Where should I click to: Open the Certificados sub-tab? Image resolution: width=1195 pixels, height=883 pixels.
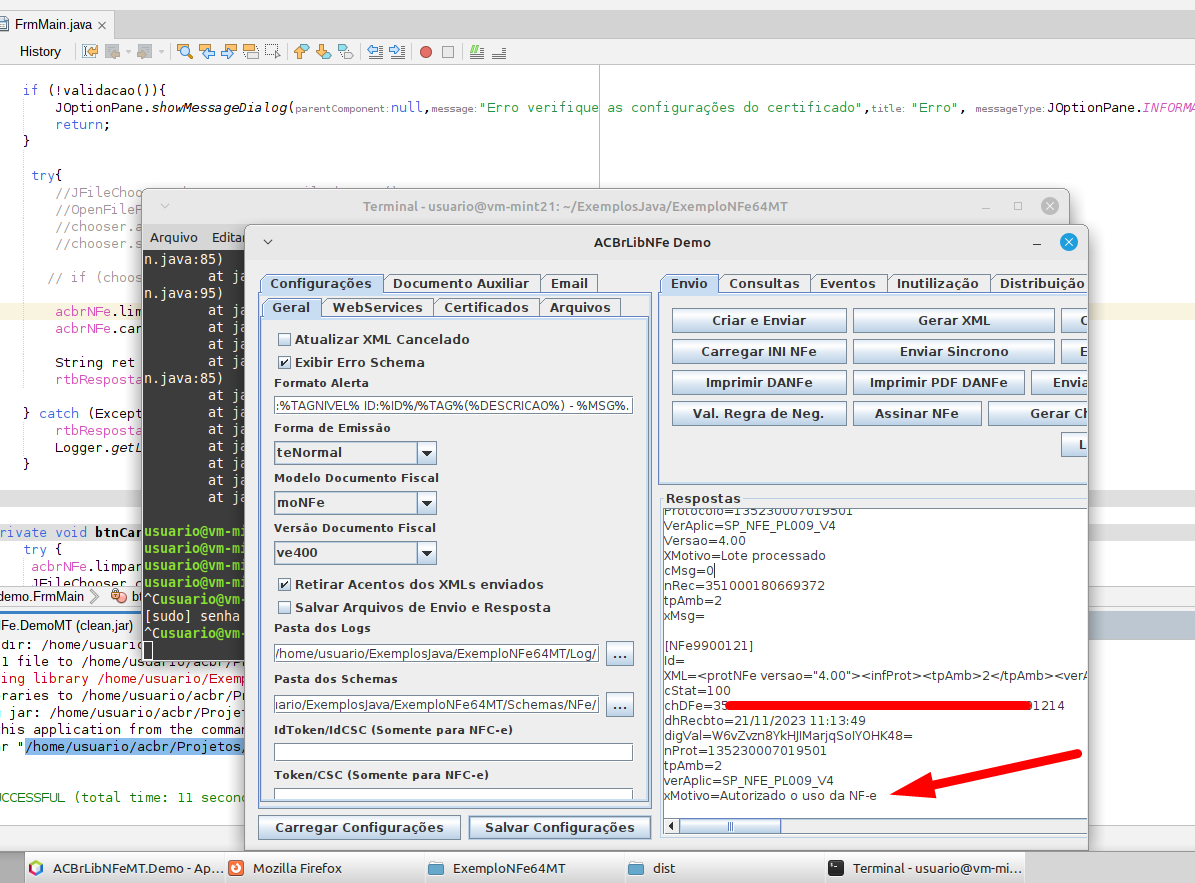coord(486,307)
